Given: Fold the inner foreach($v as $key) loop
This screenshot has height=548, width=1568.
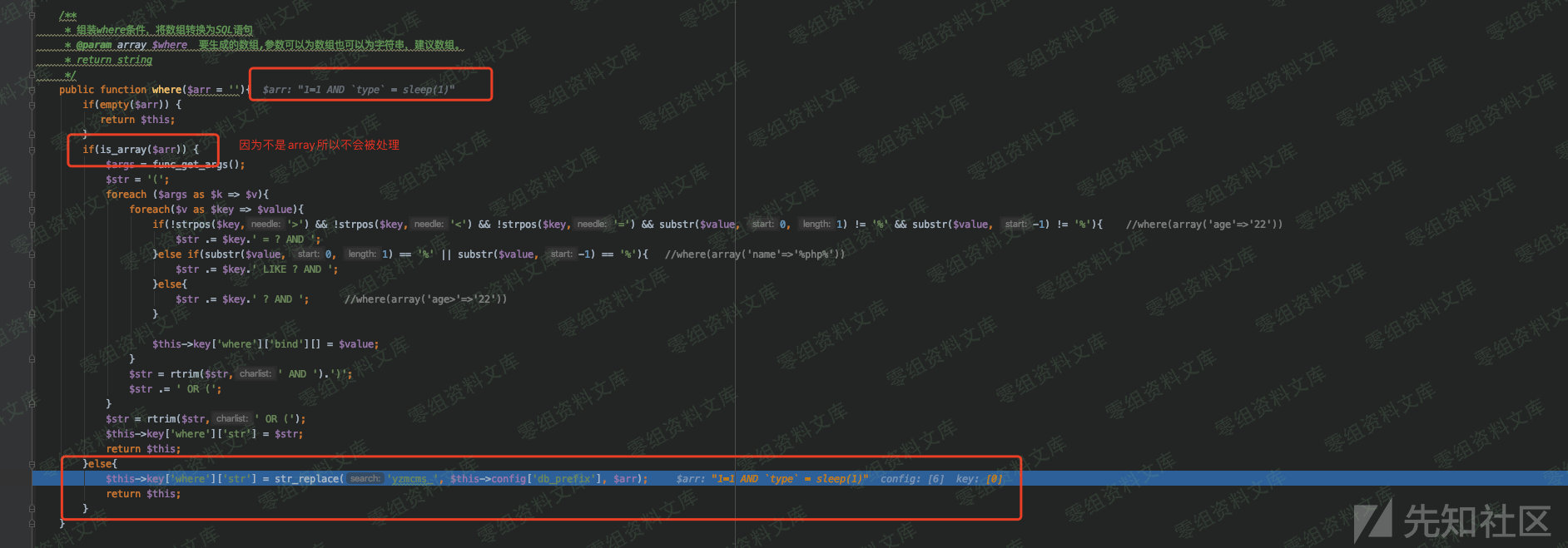Looking at the screenshot, I should (x=32, y=210).
